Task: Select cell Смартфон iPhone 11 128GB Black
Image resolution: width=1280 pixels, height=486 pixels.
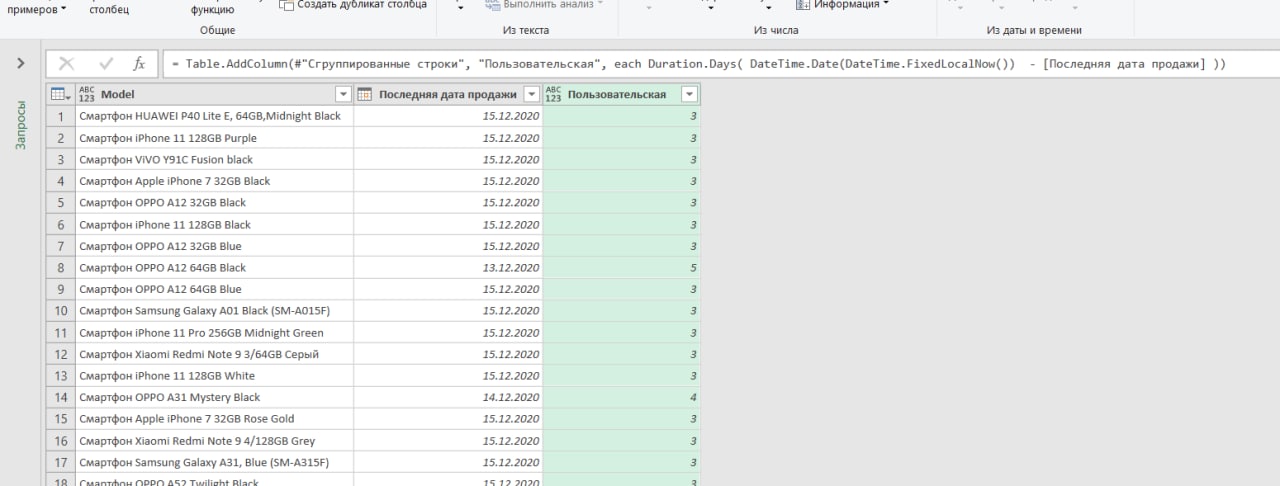Action: point(213,225)
